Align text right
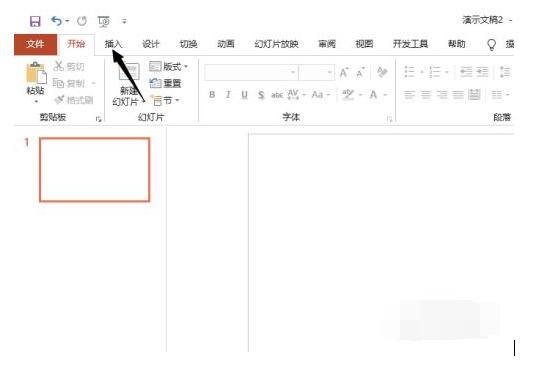This screenshot has height=374, width=538. pyautogui.click(x=442, y=94)
